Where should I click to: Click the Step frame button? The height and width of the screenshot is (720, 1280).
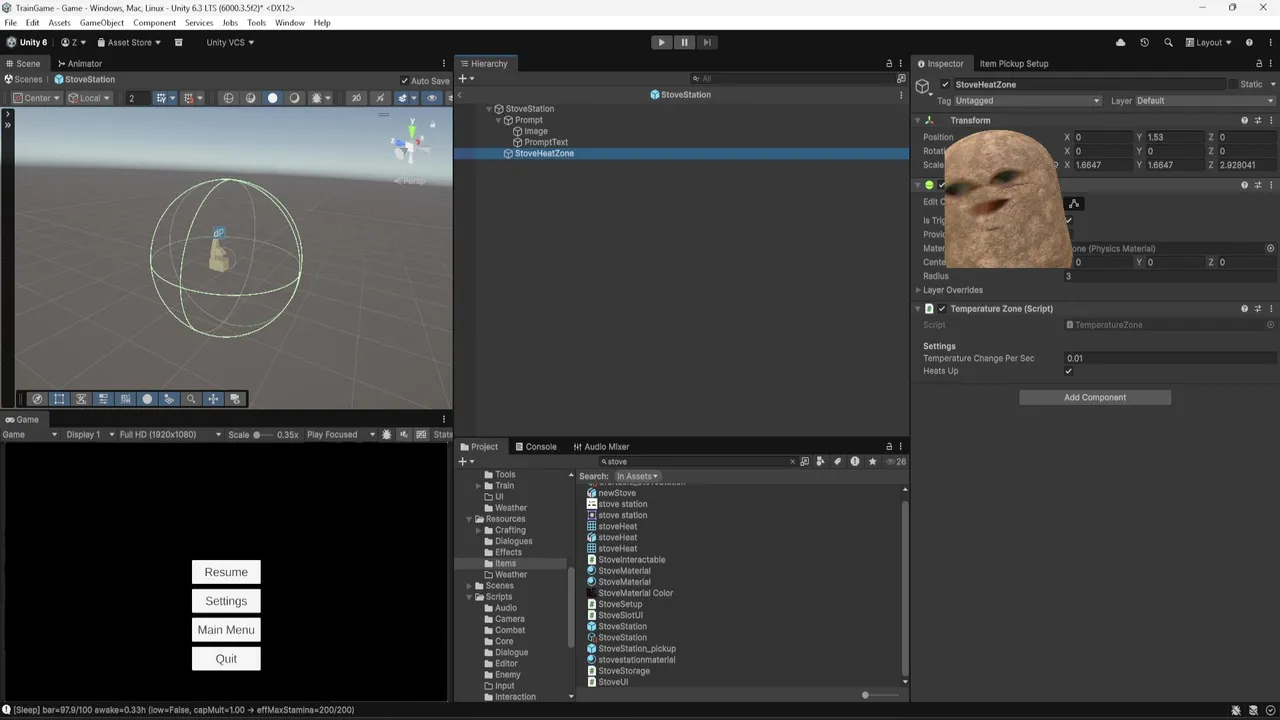click(x=707, y=42)
